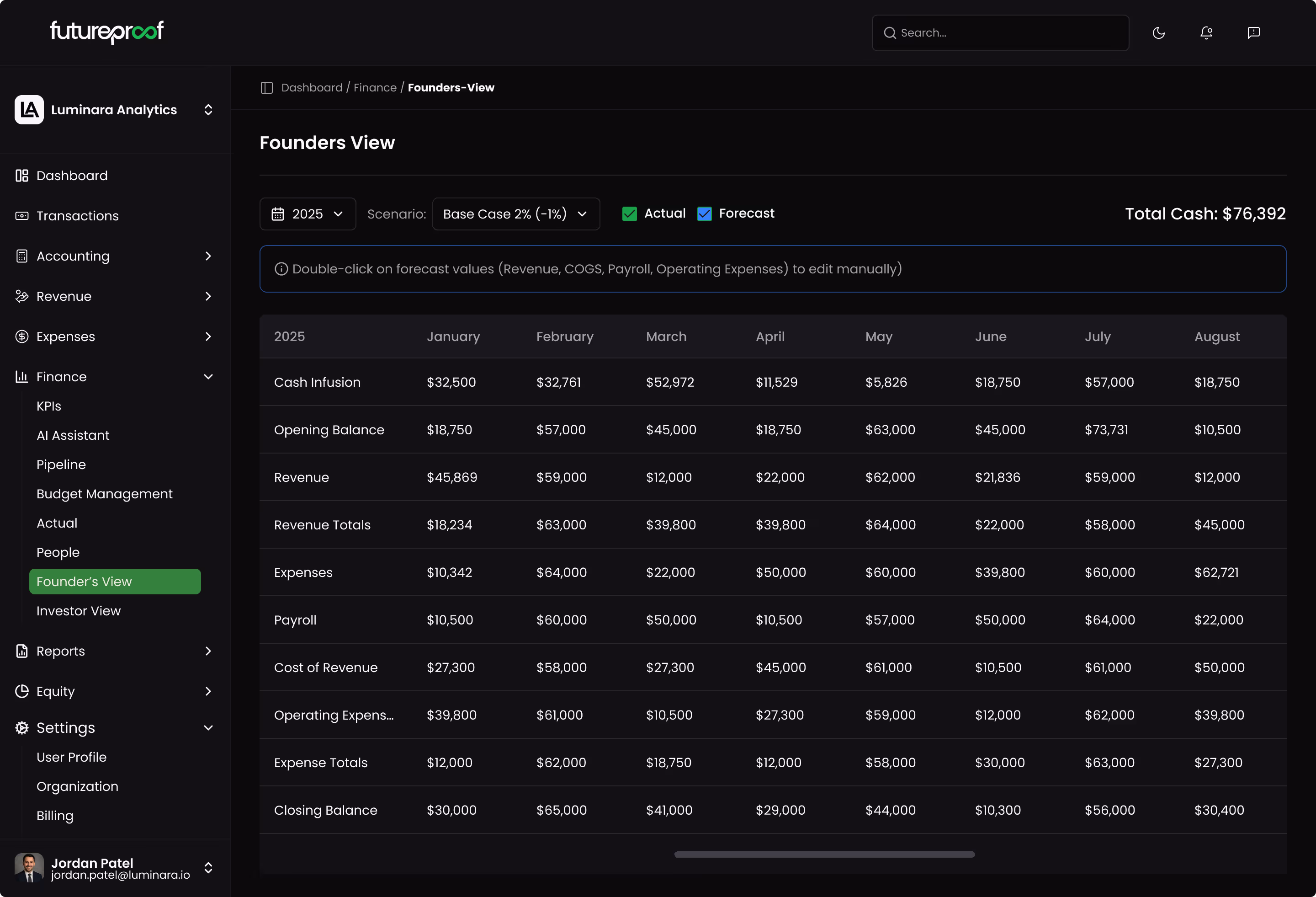Open notifications bell icon

click(1206, 33)
